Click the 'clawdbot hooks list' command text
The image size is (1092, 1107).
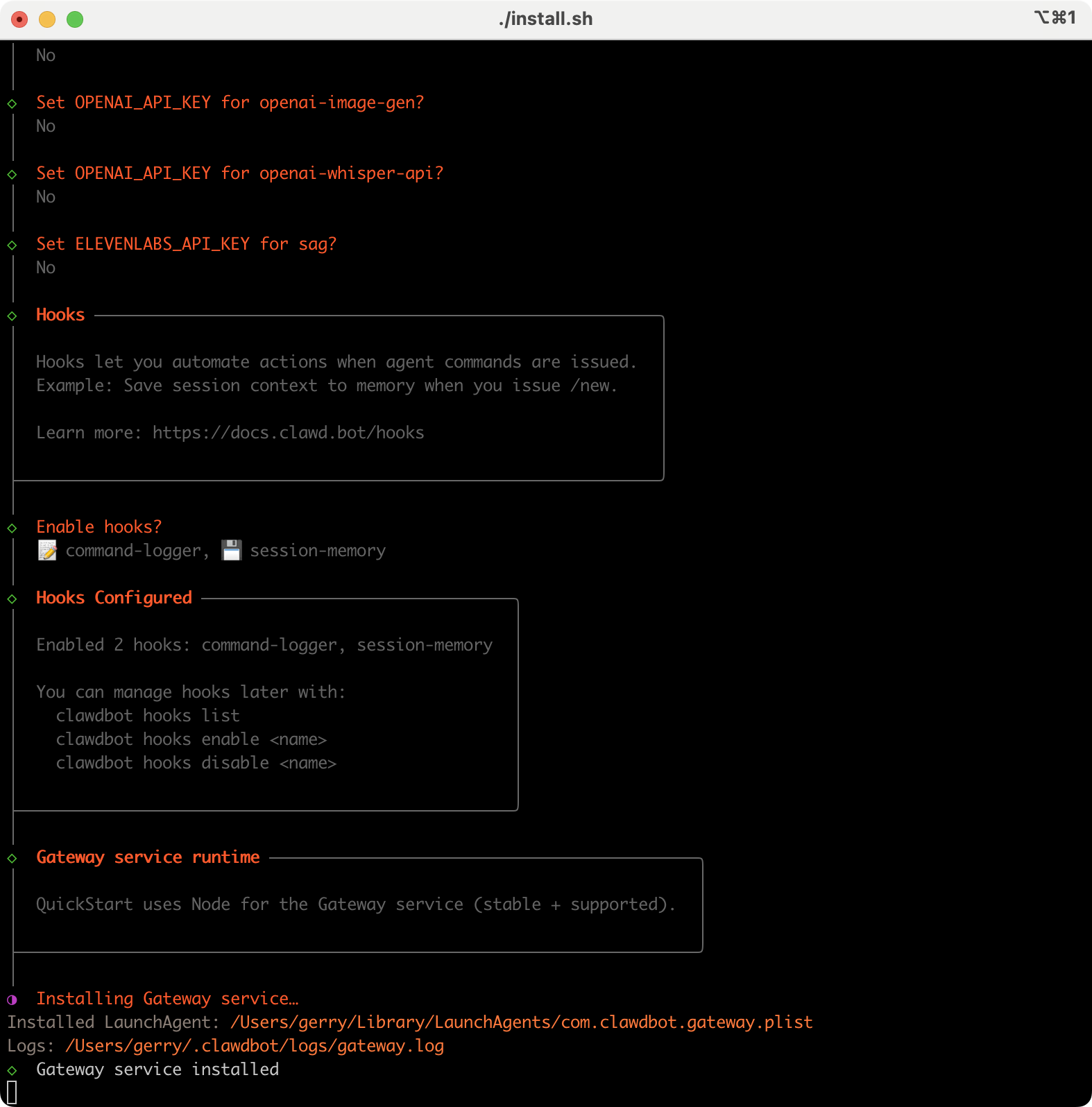click(x=148, y=716)
